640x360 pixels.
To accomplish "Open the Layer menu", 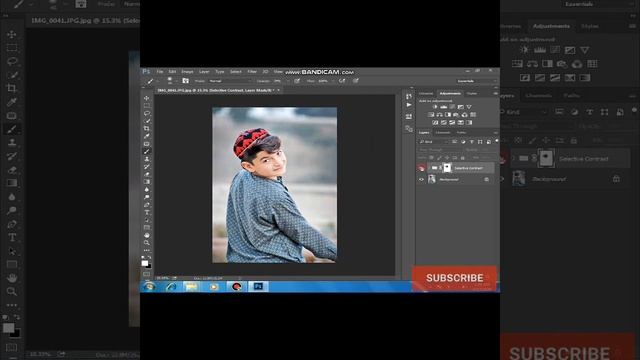I will [x=204, y=71].
